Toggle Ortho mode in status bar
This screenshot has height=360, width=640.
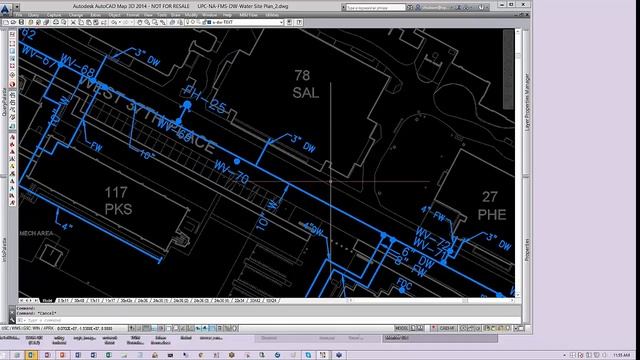[153, 328]
